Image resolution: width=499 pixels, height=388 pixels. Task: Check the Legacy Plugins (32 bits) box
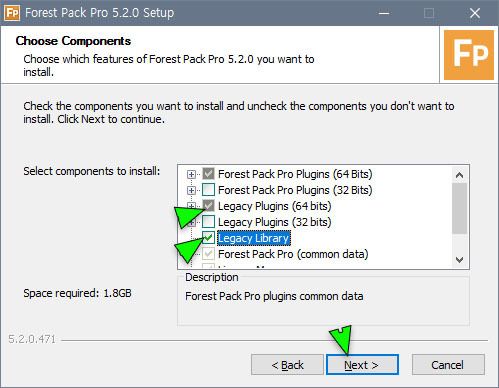coord(209,222)
